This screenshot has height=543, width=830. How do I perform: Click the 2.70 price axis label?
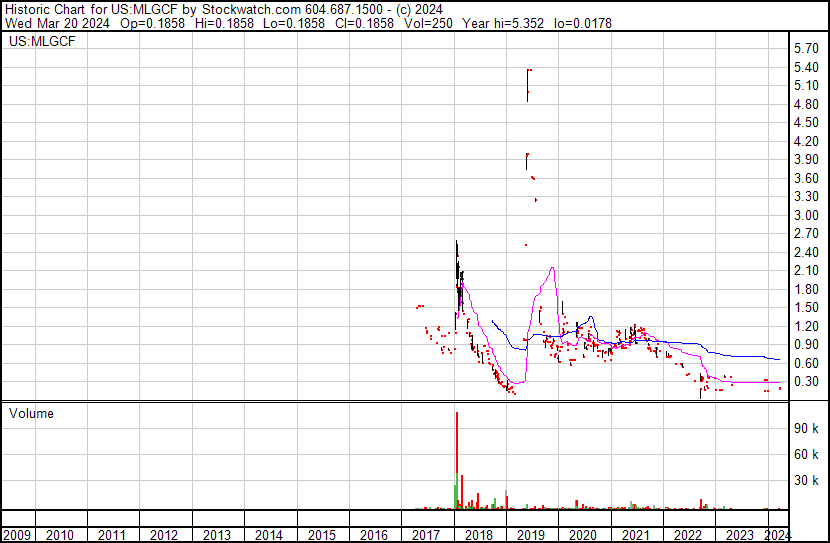tap(807, 234)
